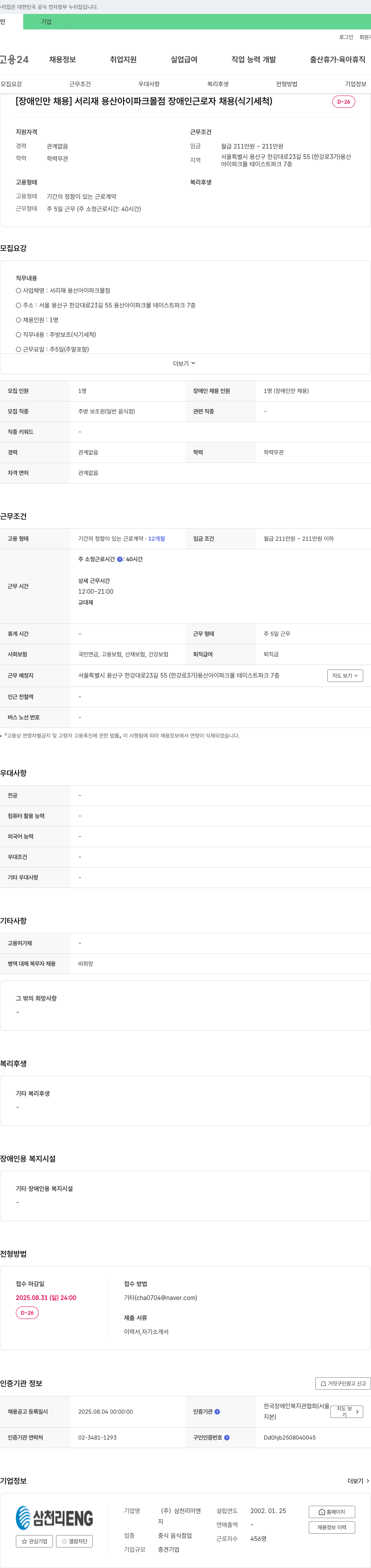This screenshot has width=371, height=1568.
Task: Click the 1명 (장애인만 채용) cell
Action: (286, 391)
